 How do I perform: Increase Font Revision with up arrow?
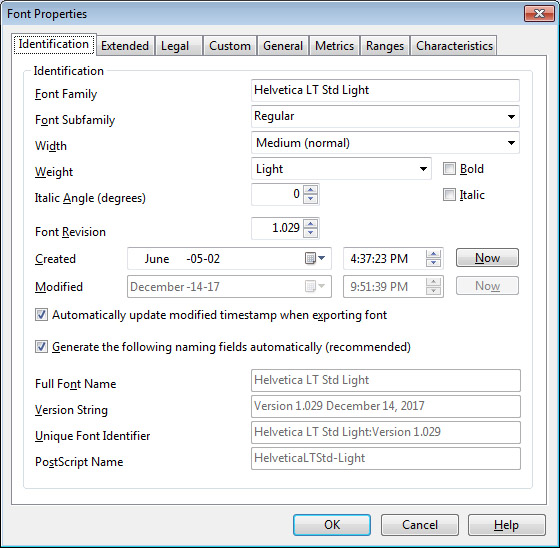click(310, 224)
